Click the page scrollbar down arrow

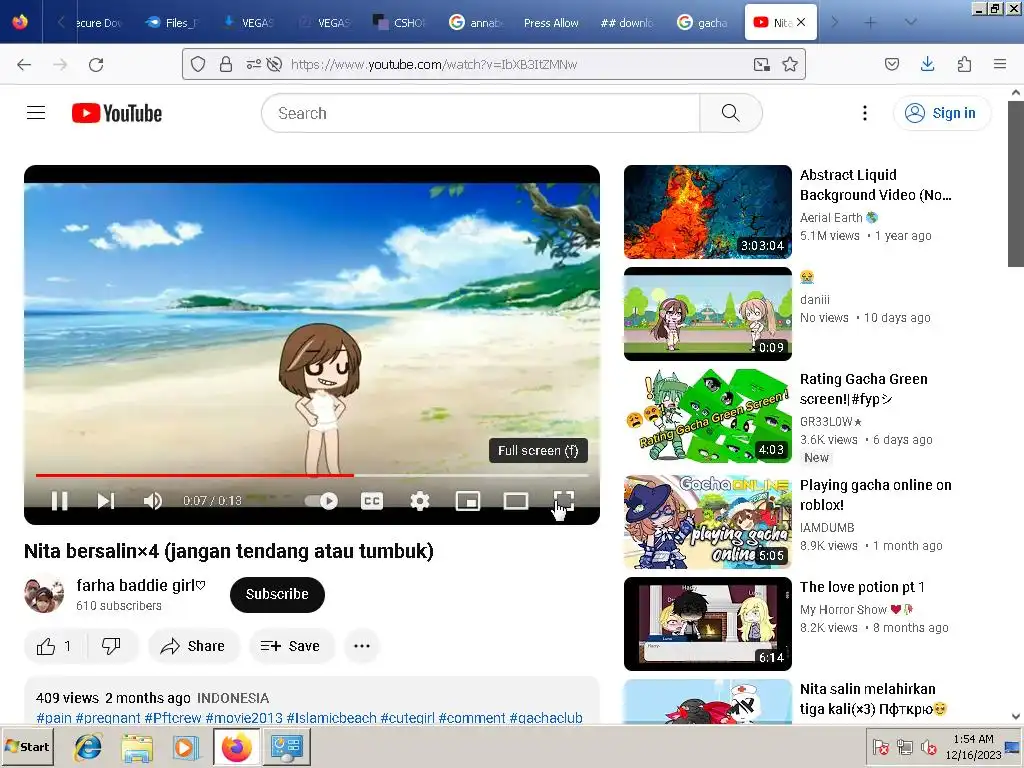click(x=1016, y=716)
